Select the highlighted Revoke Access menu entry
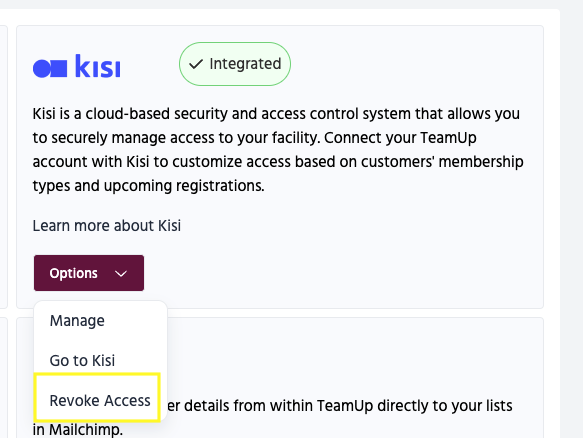Viewport: 583px width, 438px height. (x=97, y=397)
